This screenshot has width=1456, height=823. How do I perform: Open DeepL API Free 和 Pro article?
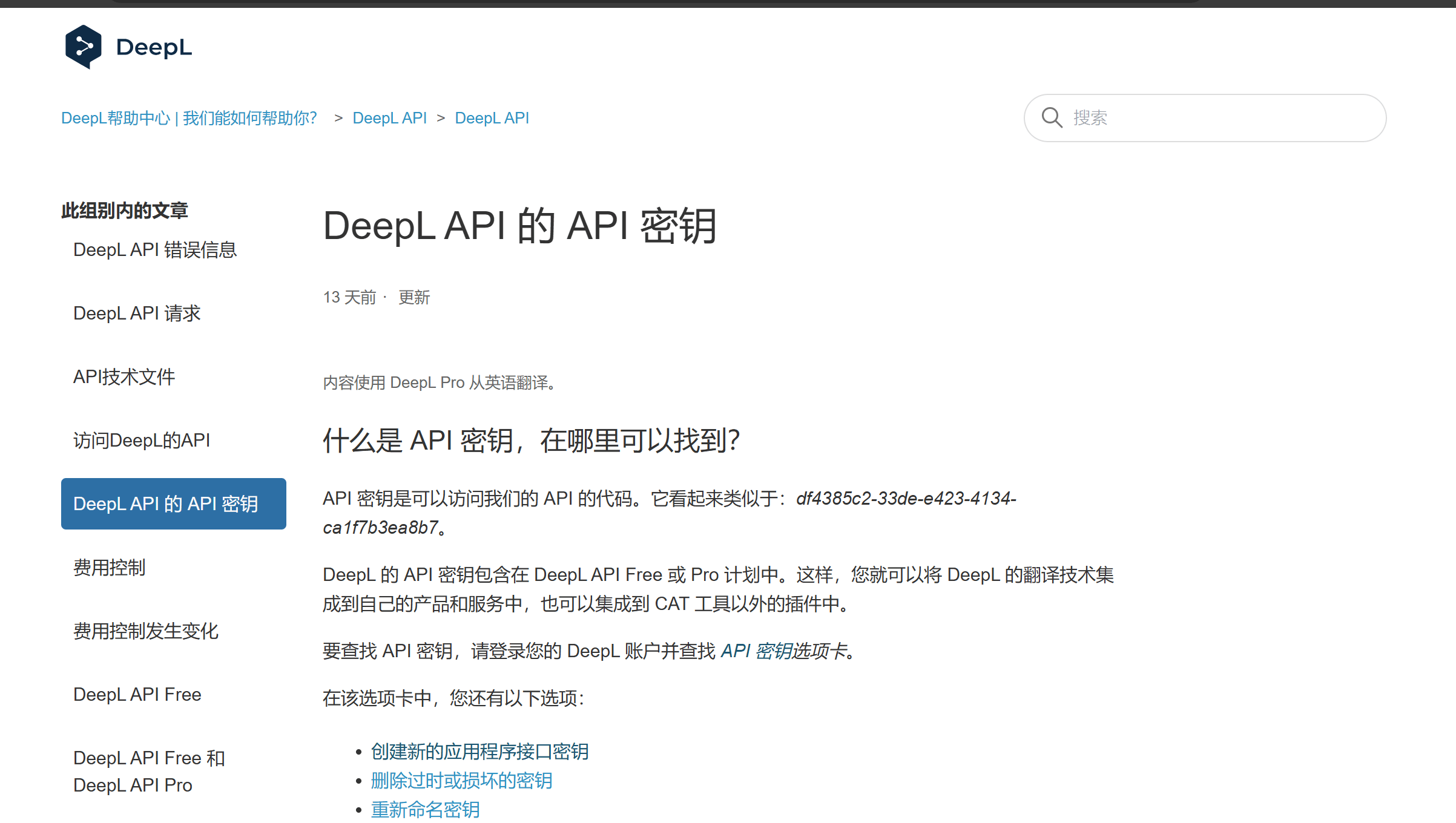(x=149, y=771)
